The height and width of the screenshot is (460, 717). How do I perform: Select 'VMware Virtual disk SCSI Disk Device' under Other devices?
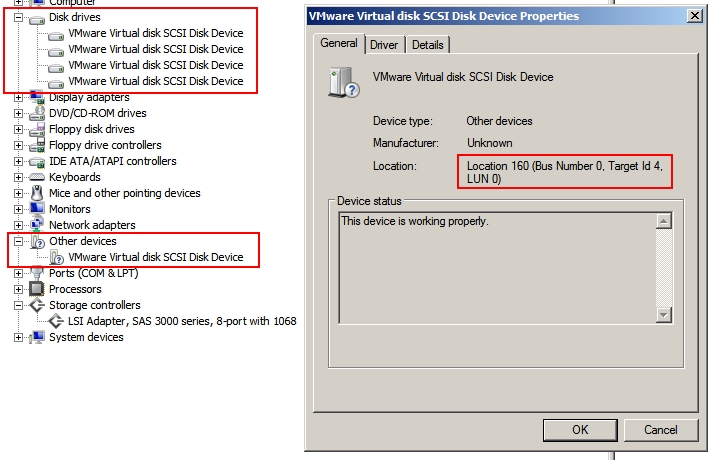[156, 257]
